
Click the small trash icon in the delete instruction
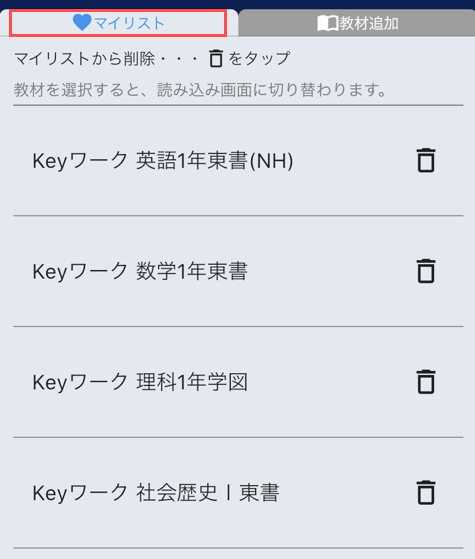point(216,58)
